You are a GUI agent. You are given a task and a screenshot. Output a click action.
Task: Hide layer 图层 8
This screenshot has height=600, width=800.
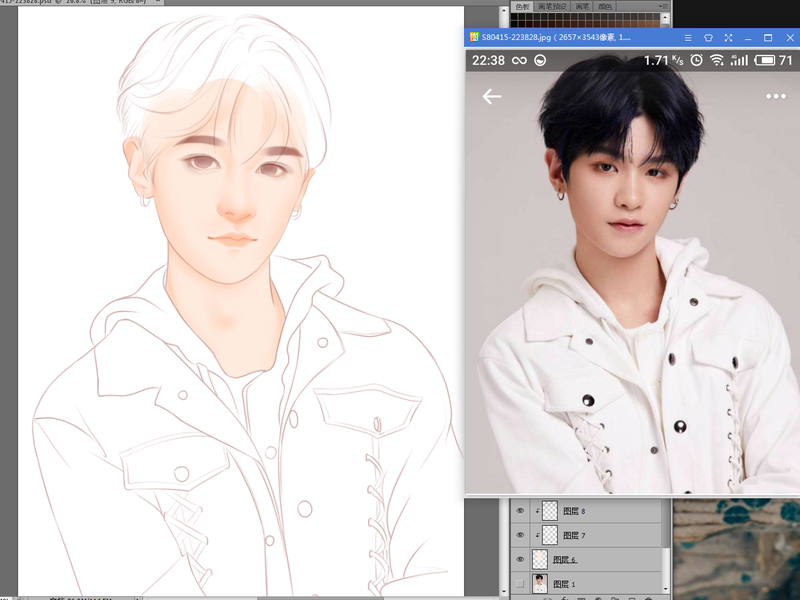[x=520, y=511]
